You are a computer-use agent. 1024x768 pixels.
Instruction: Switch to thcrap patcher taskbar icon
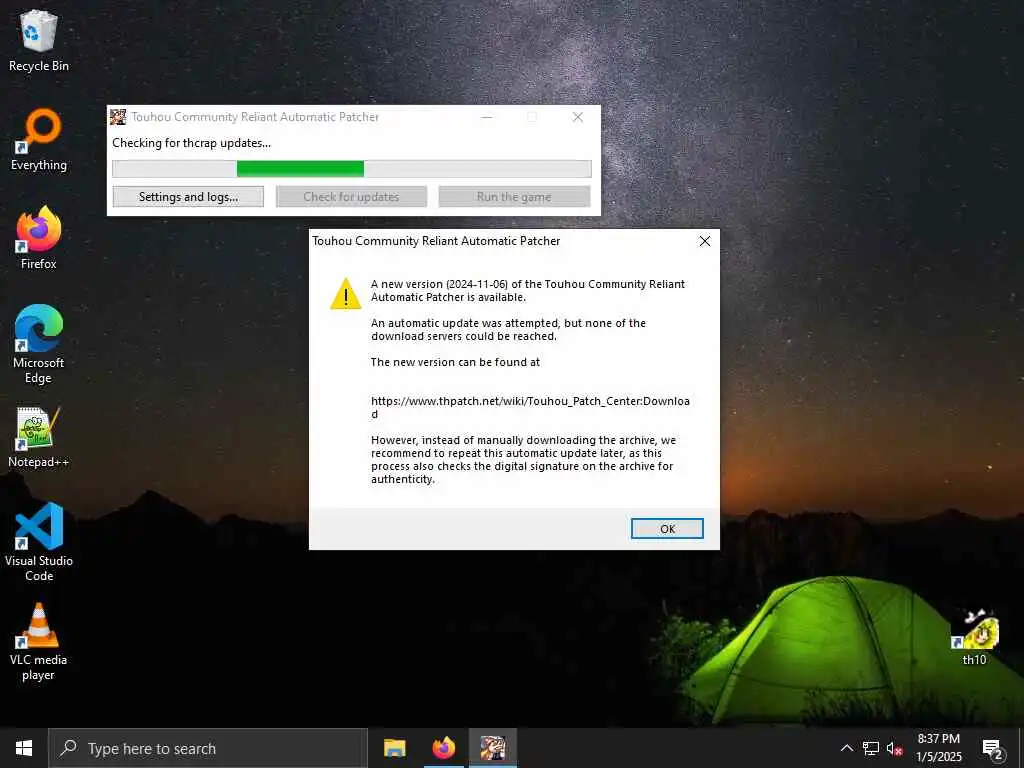(x=493, y=748)
